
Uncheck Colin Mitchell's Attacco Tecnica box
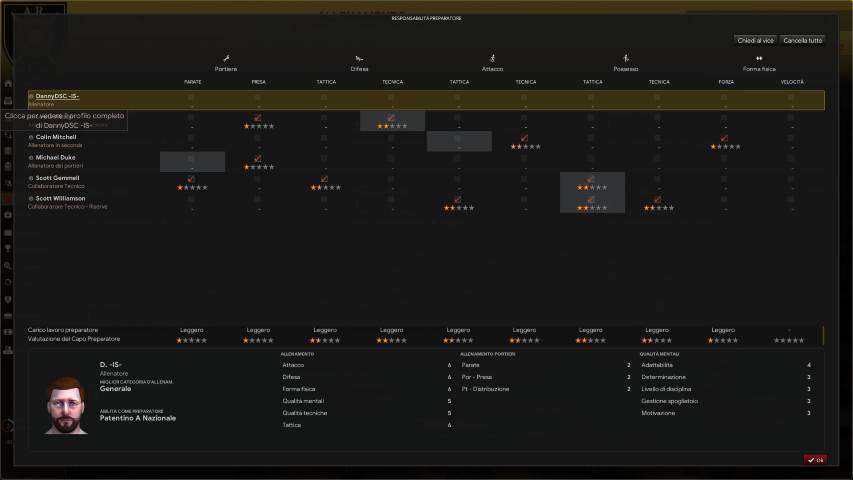(x=524, y=138)
